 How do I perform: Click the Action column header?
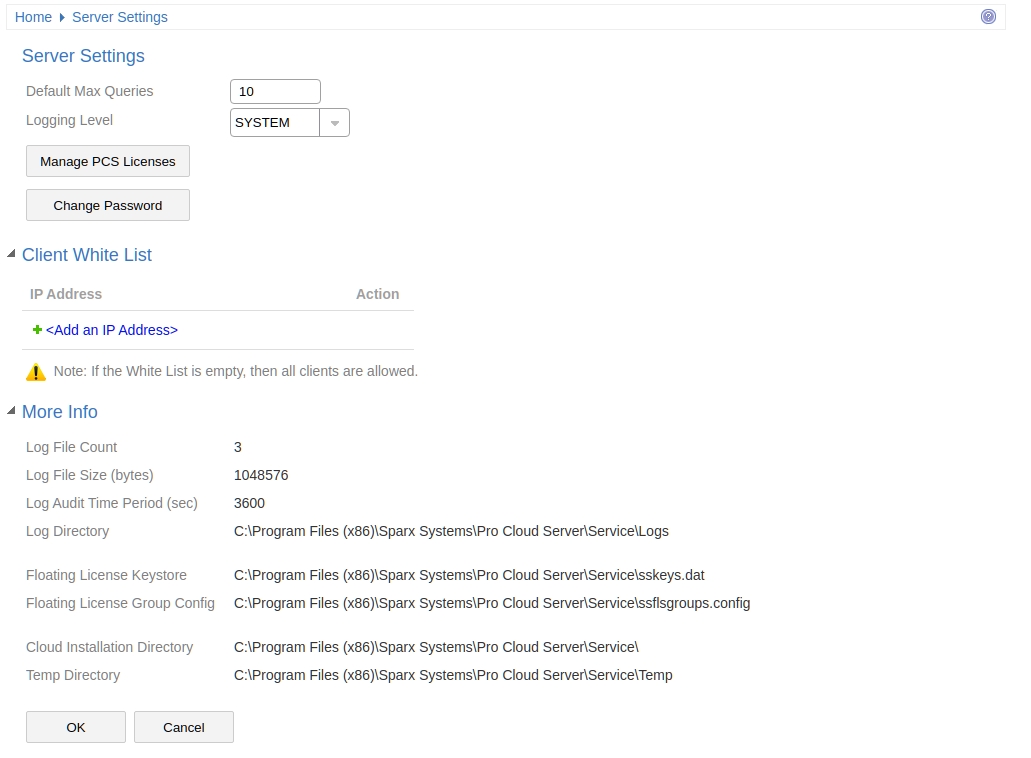tap(377, 294)
